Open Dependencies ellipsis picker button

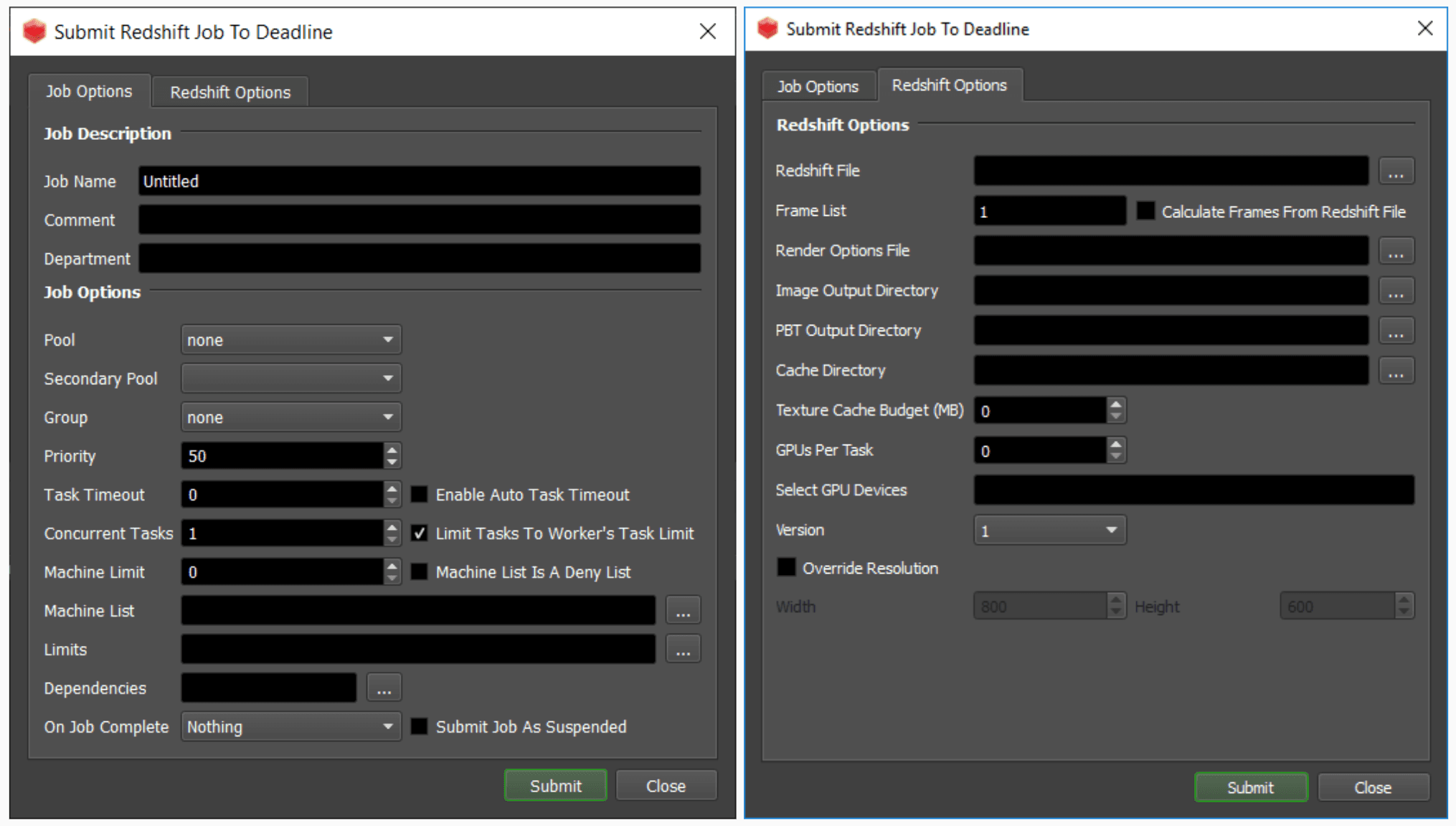(x=384, y=688)
